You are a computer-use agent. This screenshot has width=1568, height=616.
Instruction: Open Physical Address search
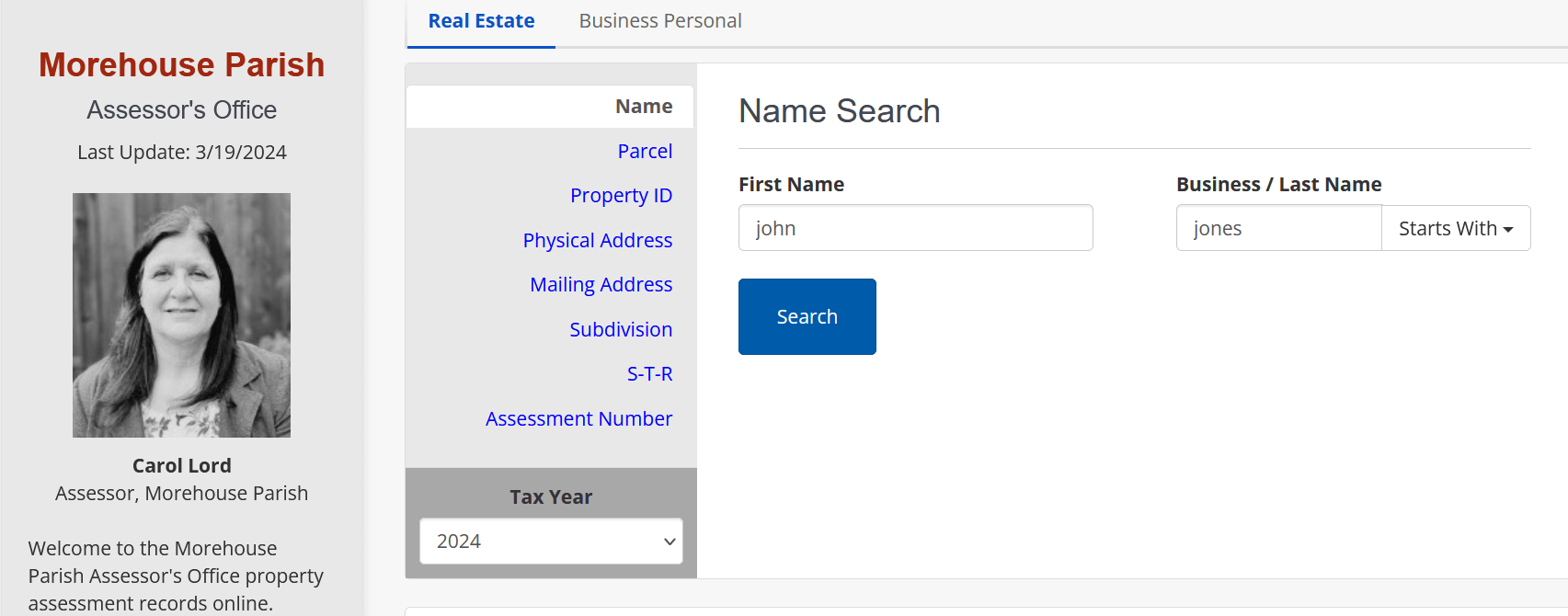tap(597, 240)
